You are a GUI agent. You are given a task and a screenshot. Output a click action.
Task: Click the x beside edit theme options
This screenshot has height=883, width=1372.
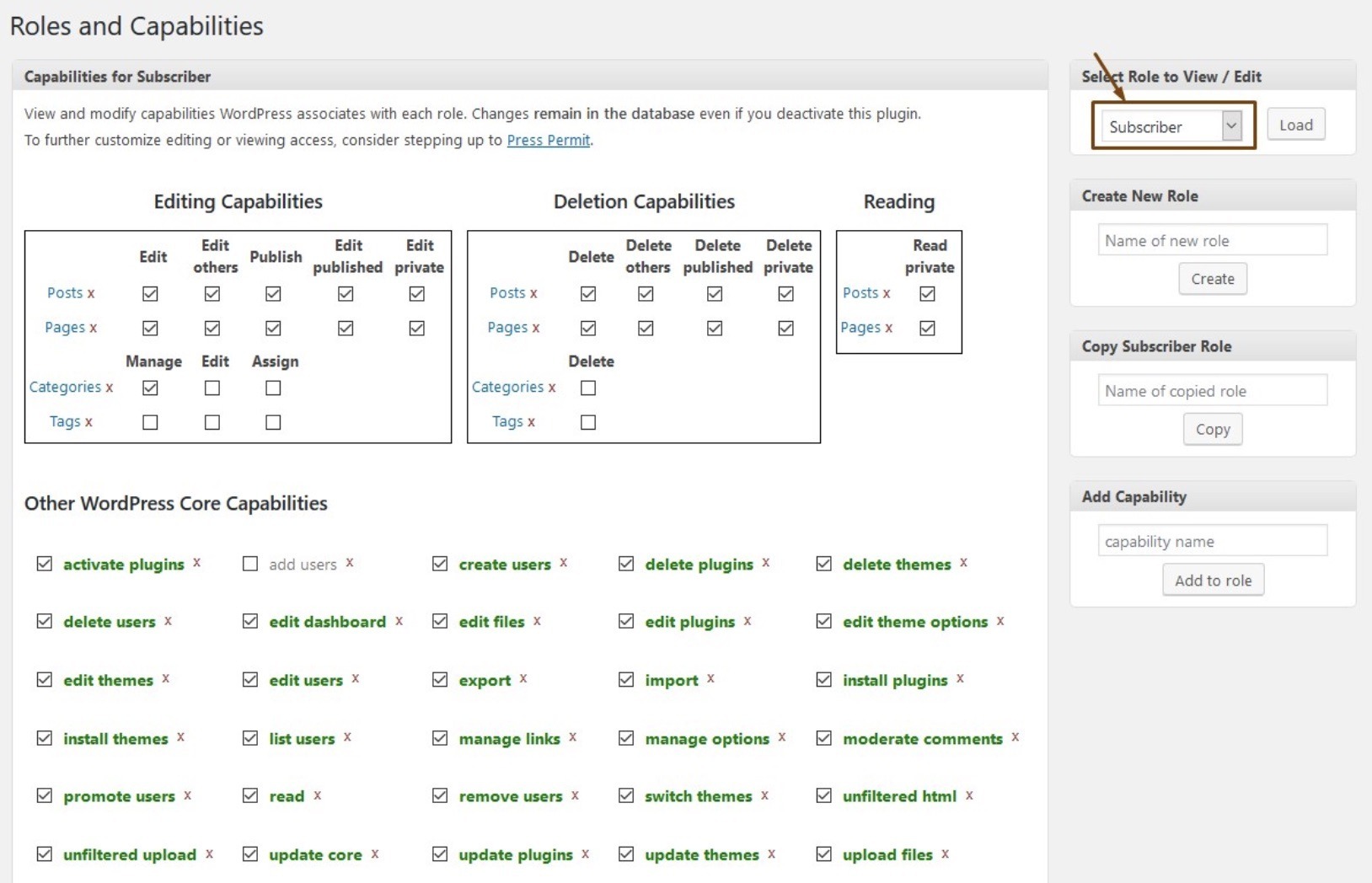click(1000, 621)
